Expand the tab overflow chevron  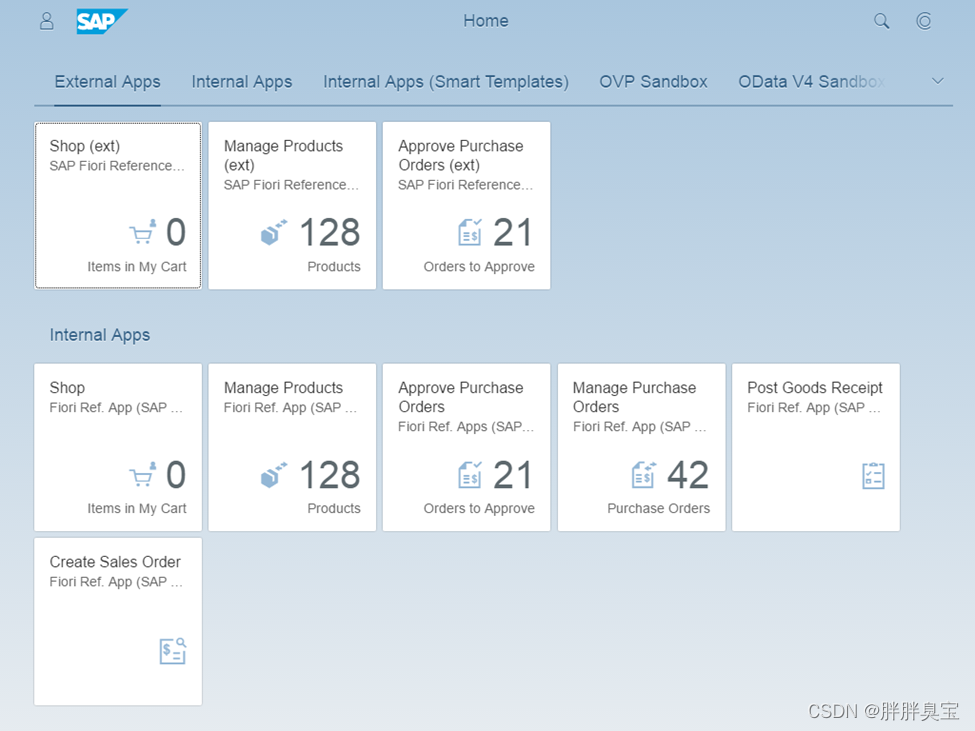click(x=938, y=81)
